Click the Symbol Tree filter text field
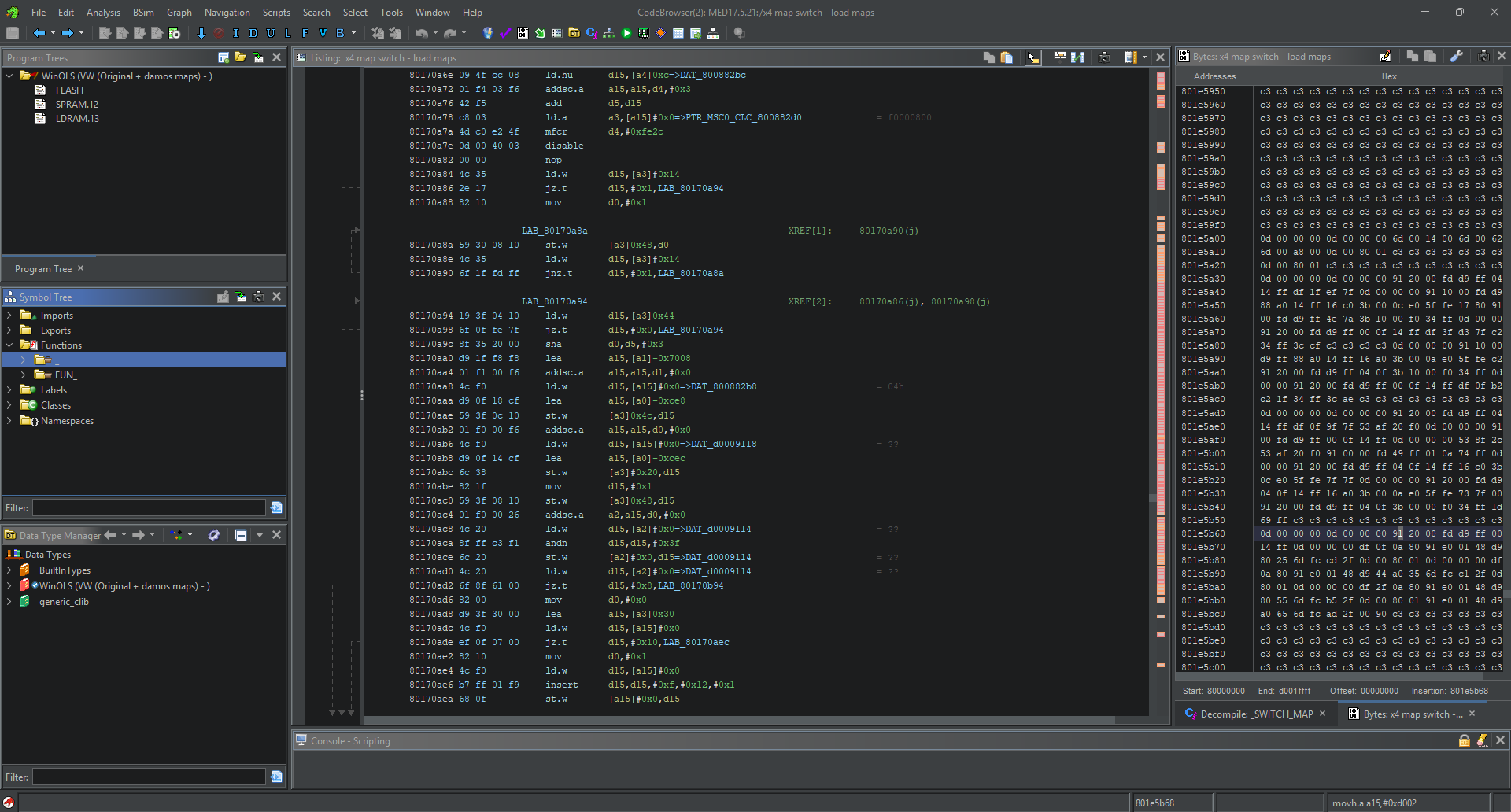 coord(149,508)
